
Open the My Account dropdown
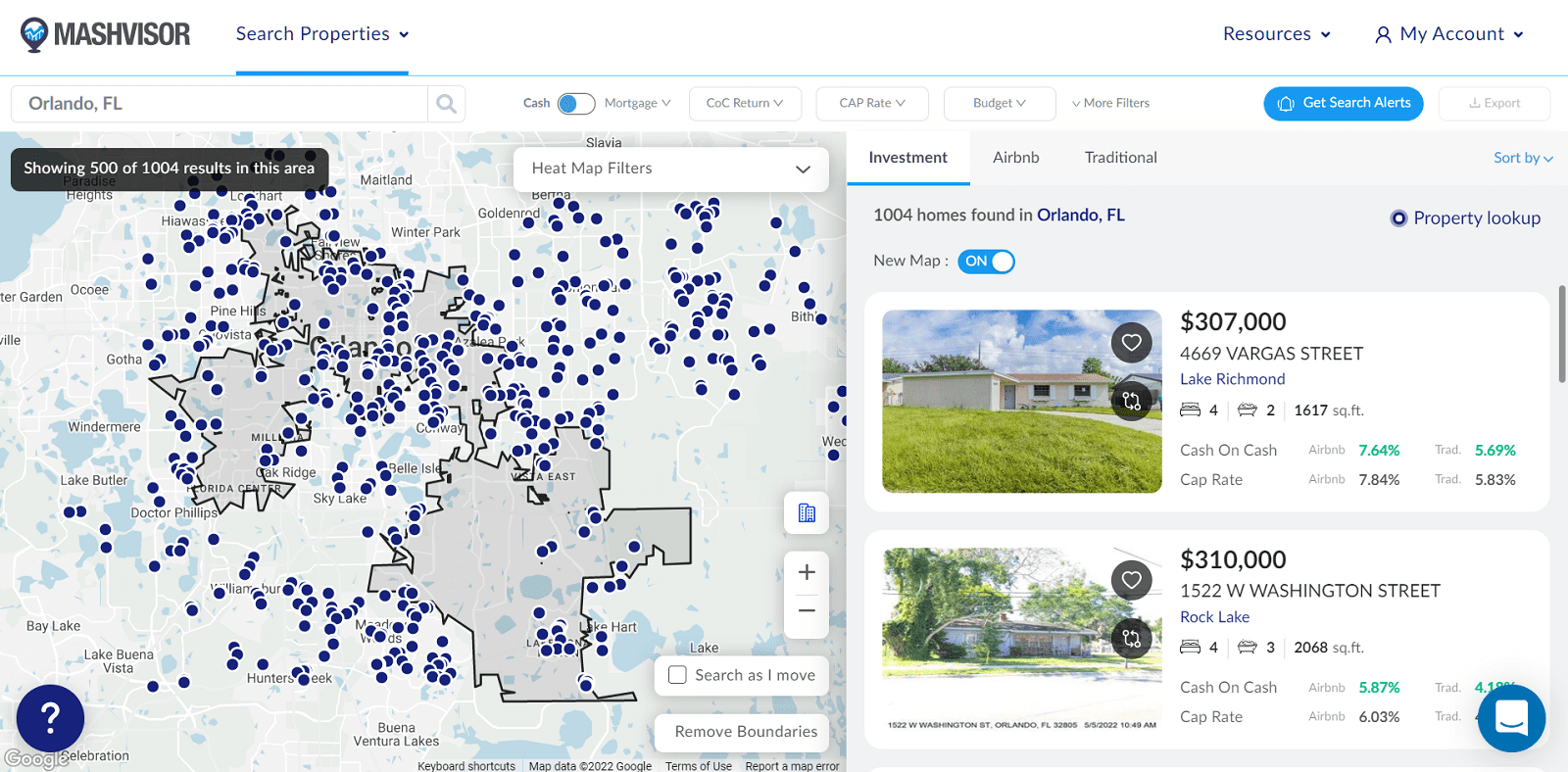tap(1450, 34)
